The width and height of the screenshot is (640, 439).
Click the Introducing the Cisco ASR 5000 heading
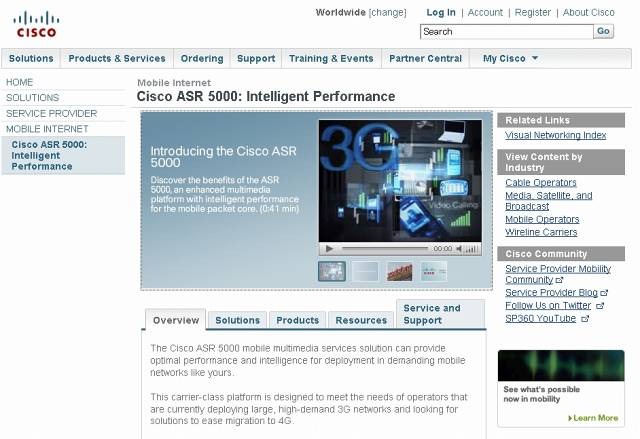tap(223, 157)
